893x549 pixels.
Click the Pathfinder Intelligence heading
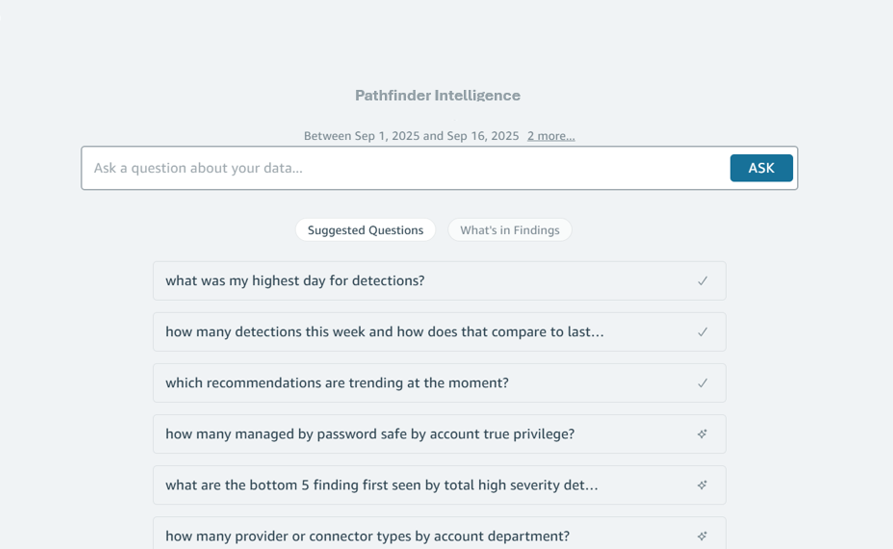click(437, 96)
